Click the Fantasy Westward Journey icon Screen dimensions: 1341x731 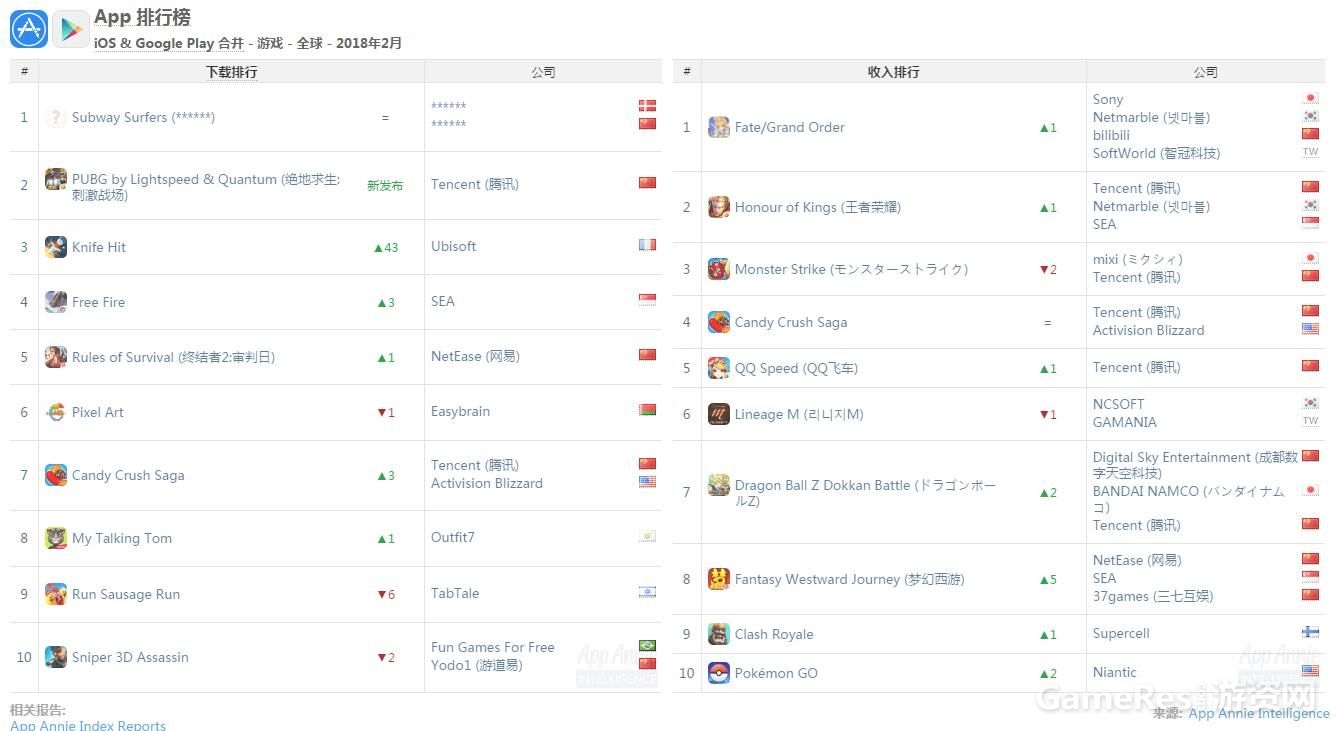(719, 579)
